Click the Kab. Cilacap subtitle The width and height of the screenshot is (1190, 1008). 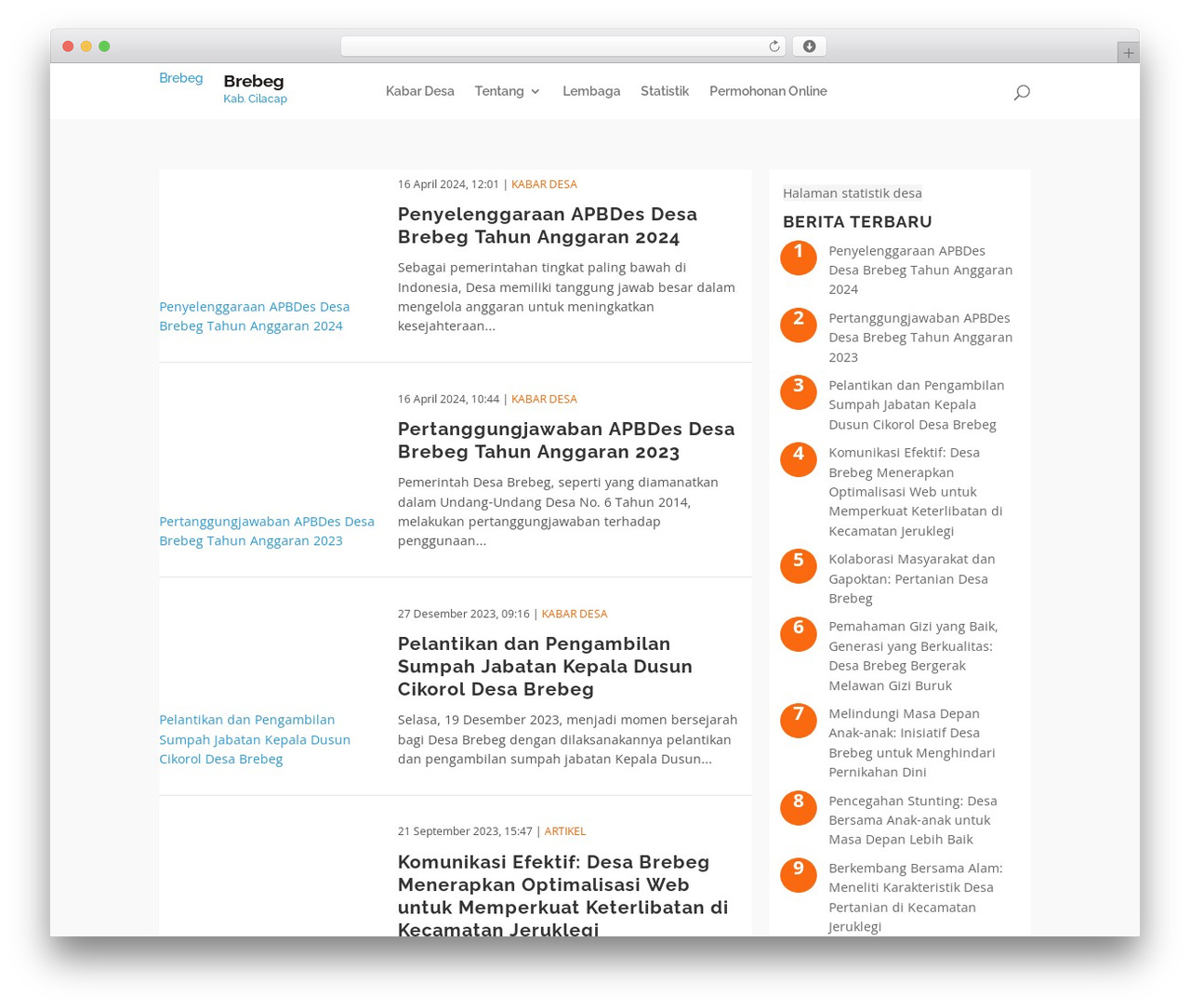(256, 99)
